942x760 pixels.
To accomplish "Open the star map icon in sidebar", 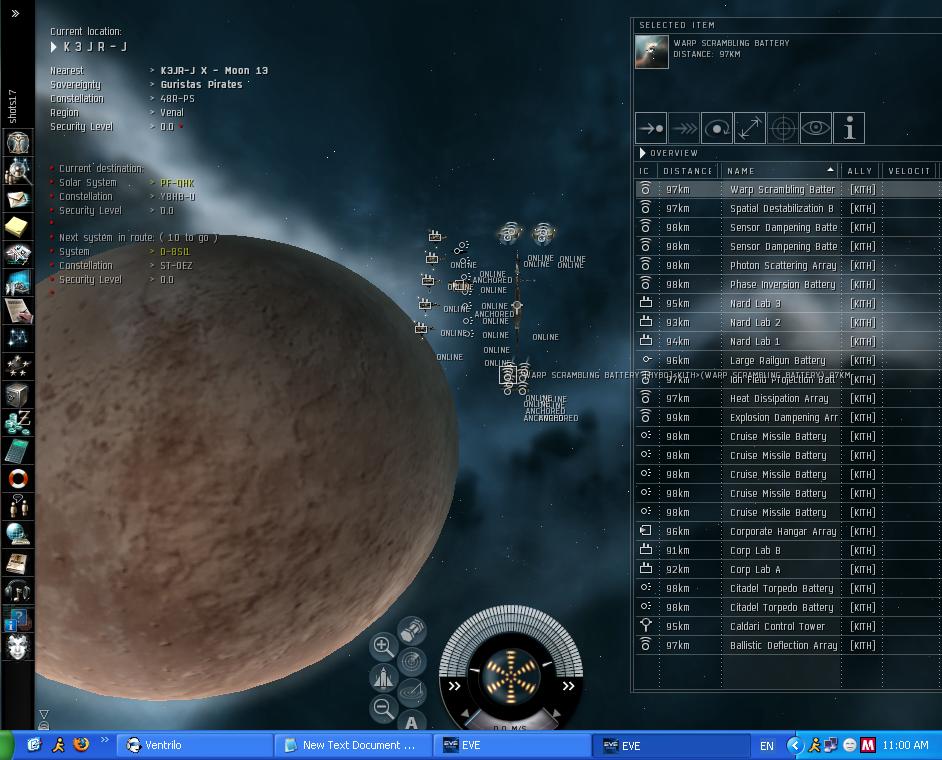I will coord(17,338).
